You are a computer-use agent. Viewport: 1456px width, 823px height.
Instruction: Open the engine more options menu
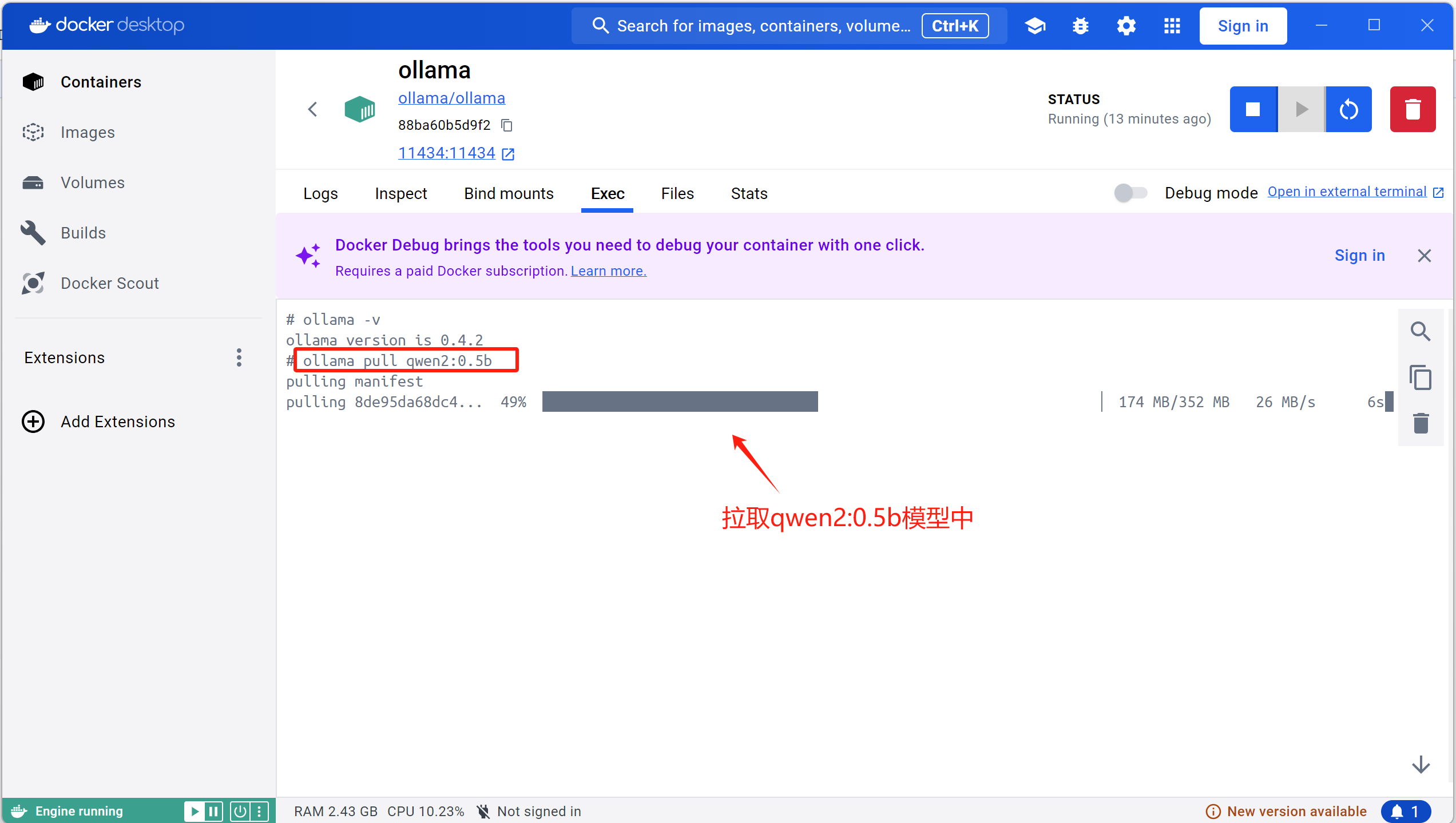tap(259, 811)
